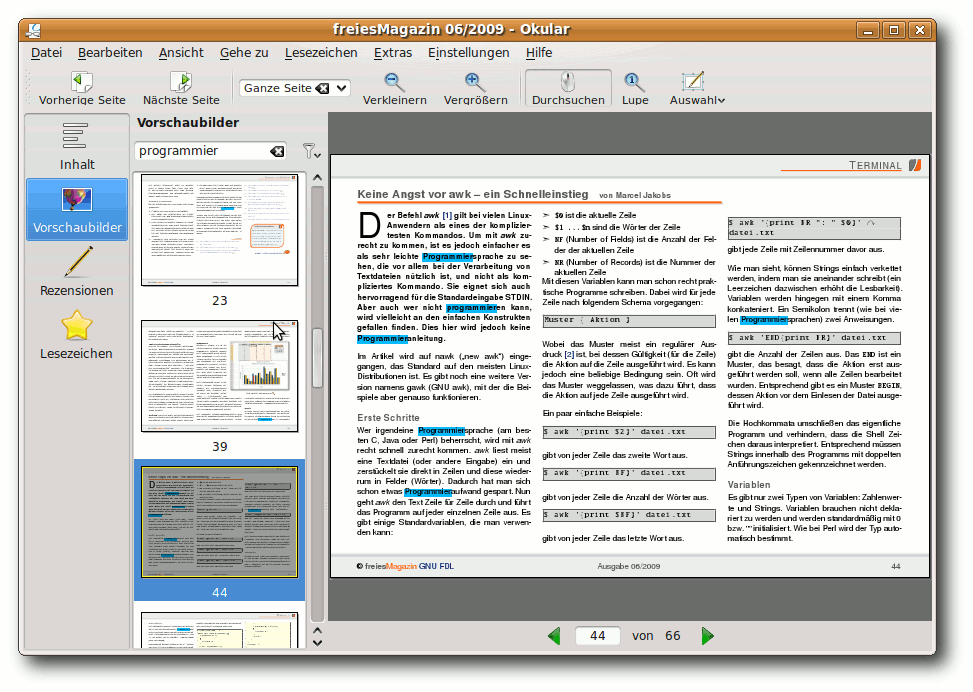Open the Datei menu
The height and width of the screenshot is (692, 973).
(x=47, y=53)
